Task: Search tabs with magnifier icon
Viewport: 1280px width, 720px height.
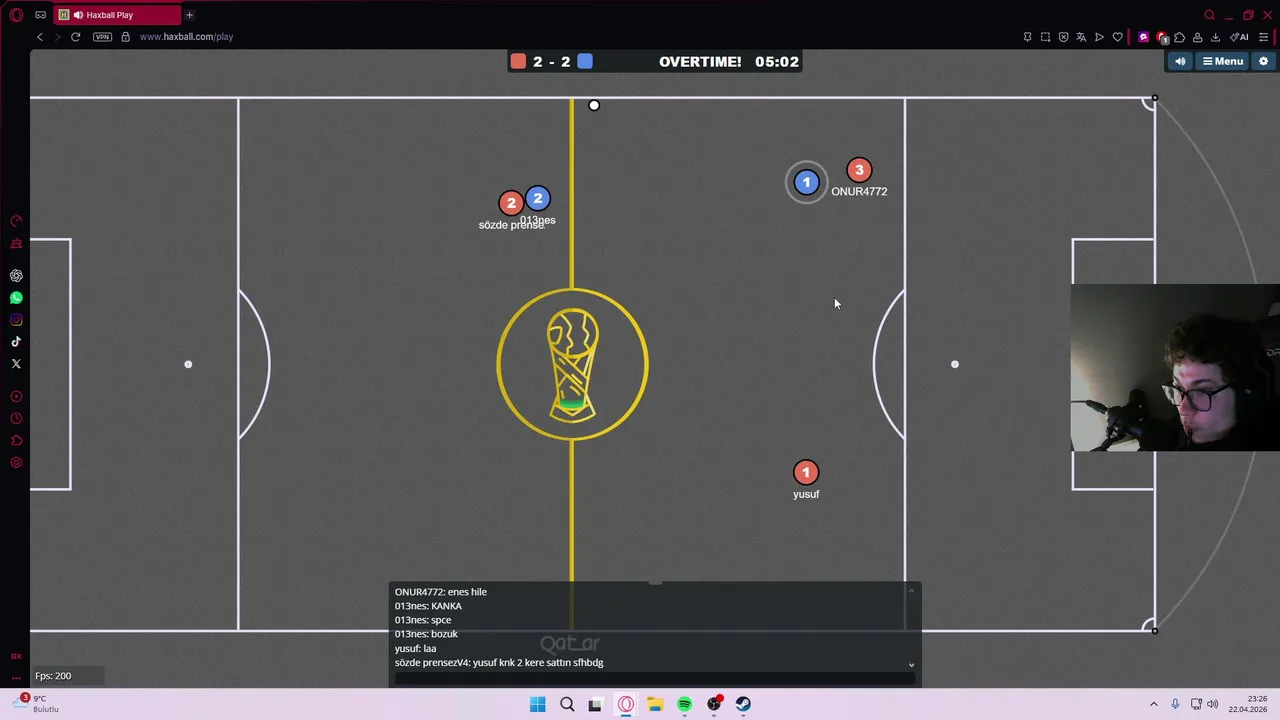Action: tap(1209, 15)
